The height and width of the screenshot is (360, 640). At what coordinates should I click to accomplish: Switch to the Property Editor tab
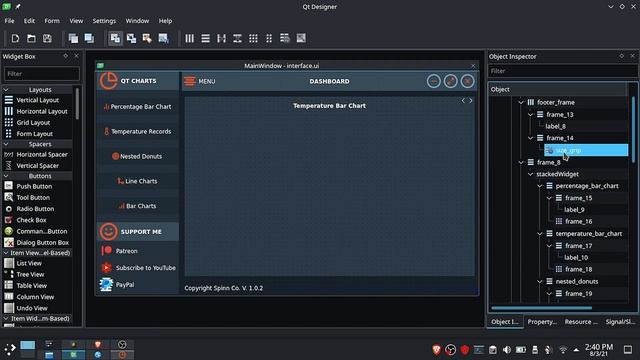coord(542,322)
